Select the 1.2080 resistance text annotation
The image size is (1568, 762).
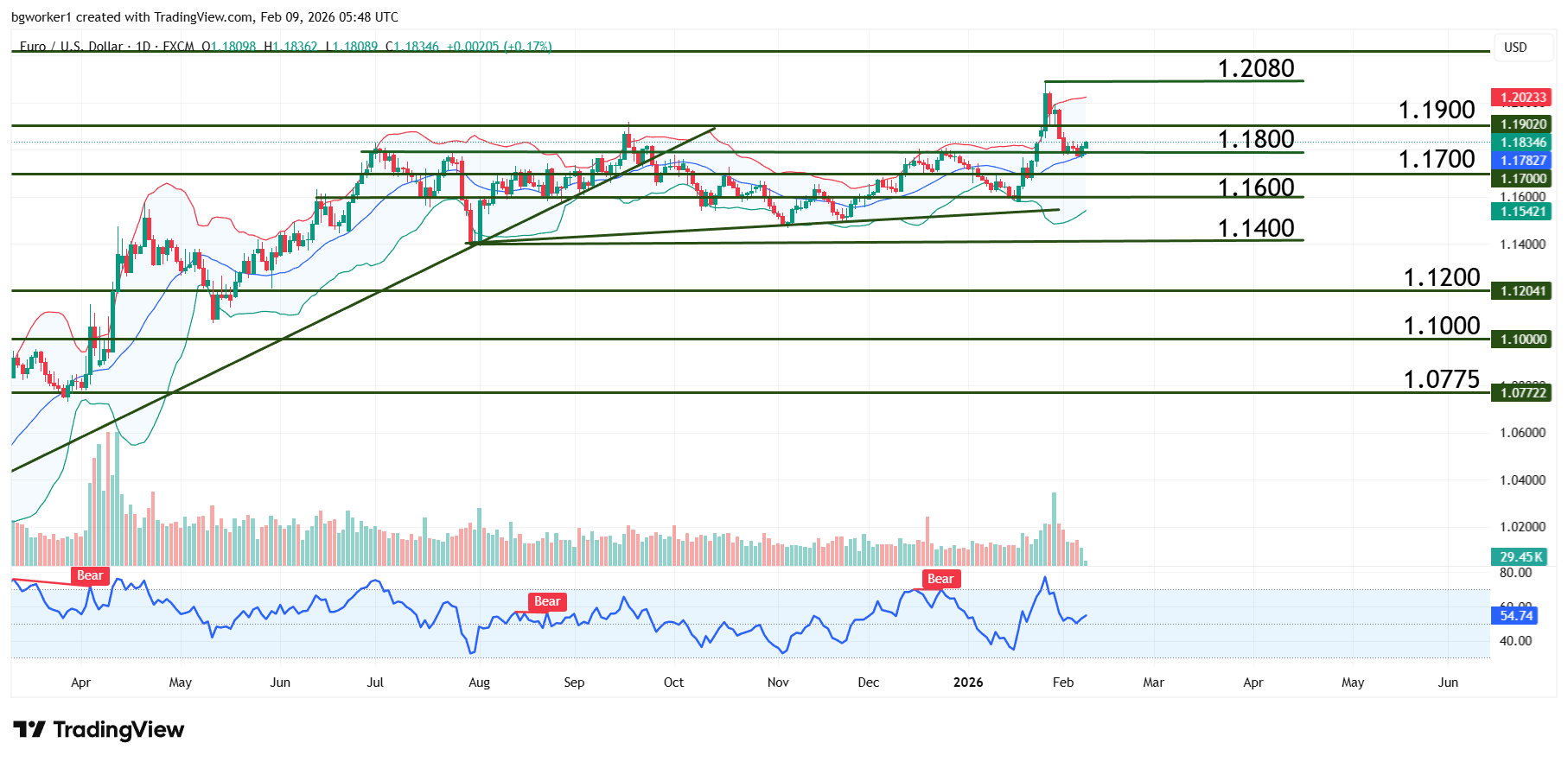click(1255, 68)
